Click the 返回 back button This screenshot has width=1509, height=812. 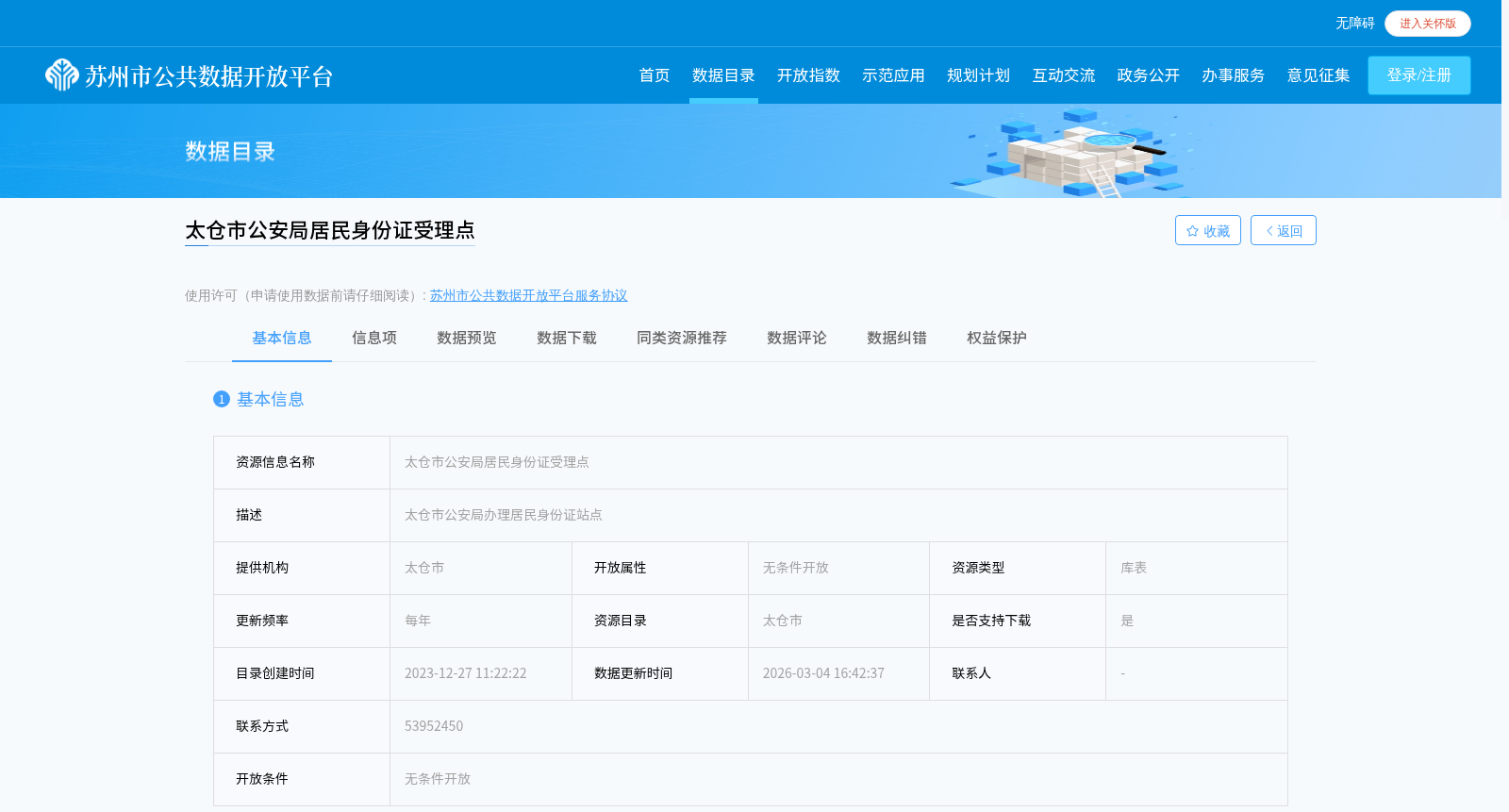1284,230
